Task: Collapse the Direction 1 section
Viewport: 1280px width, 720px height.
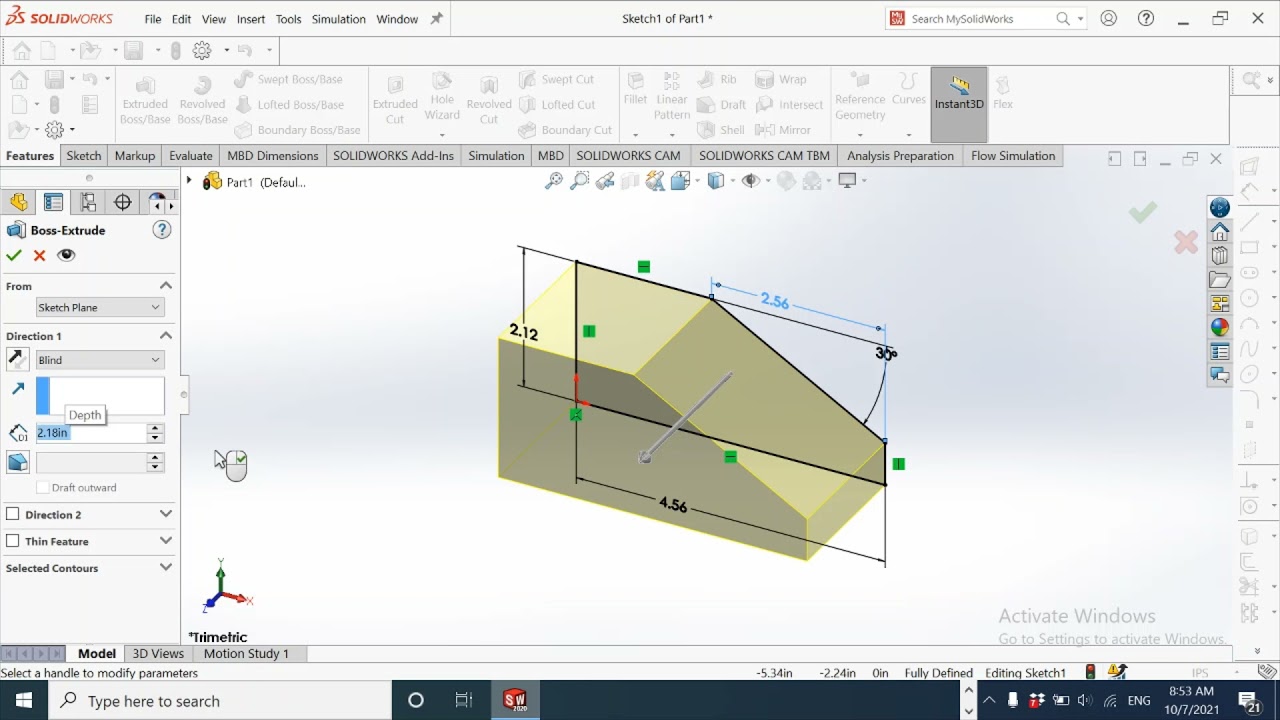Action: pos(166,336)
